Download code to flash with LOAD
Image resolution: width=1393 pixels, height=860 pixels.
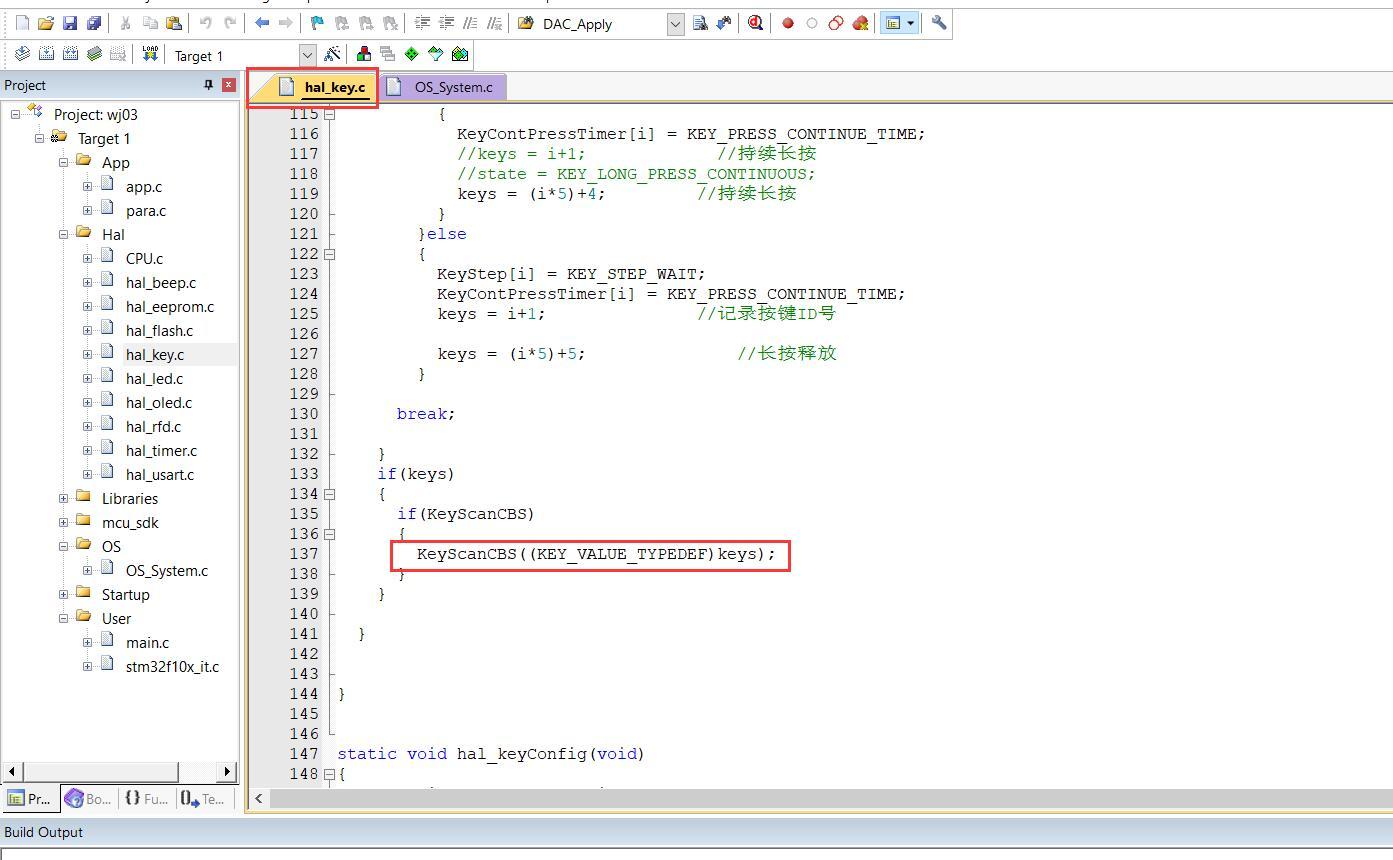tap(150, 54)
